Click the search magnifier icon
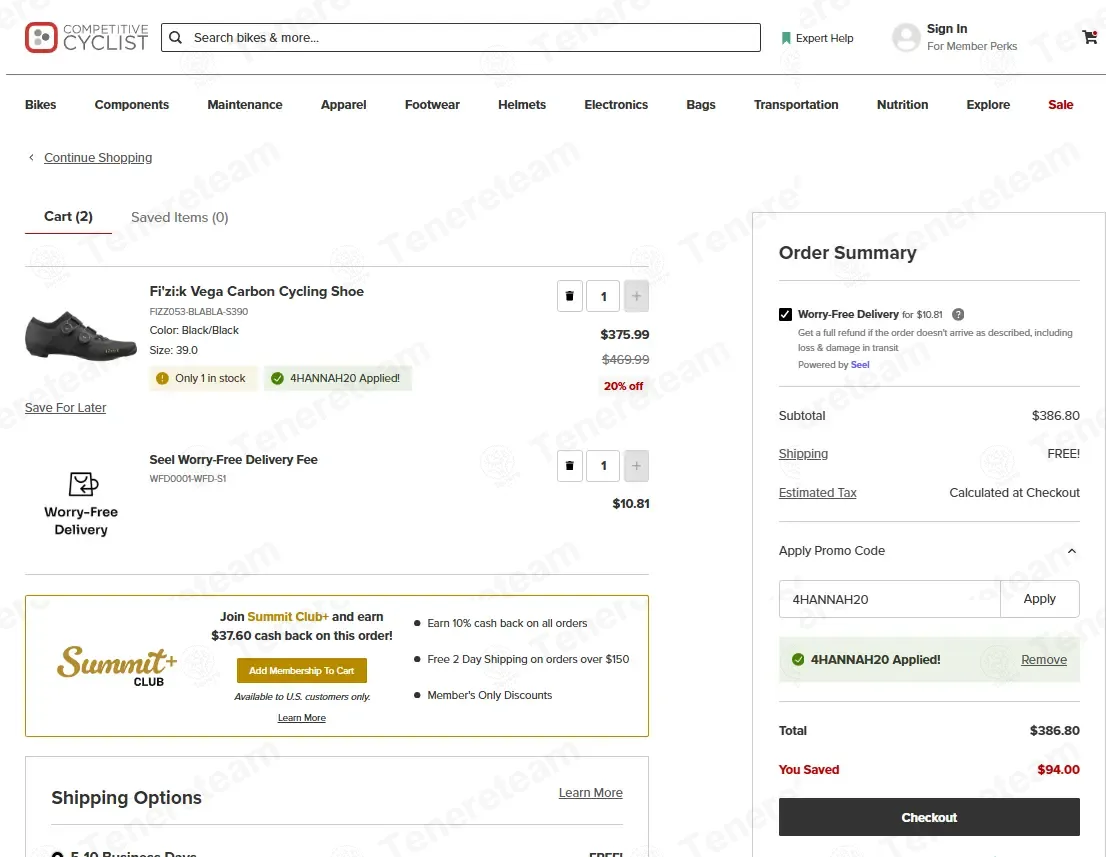This screenshot has height=857, width=1106. [x=176, y=38]
